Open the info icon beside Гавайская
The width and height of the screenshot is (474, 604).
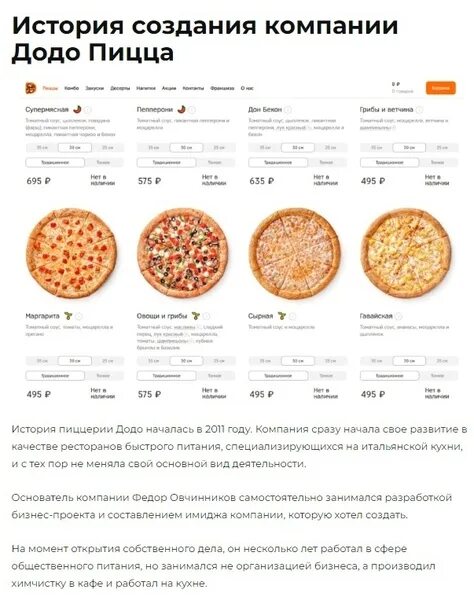(399, 316)
